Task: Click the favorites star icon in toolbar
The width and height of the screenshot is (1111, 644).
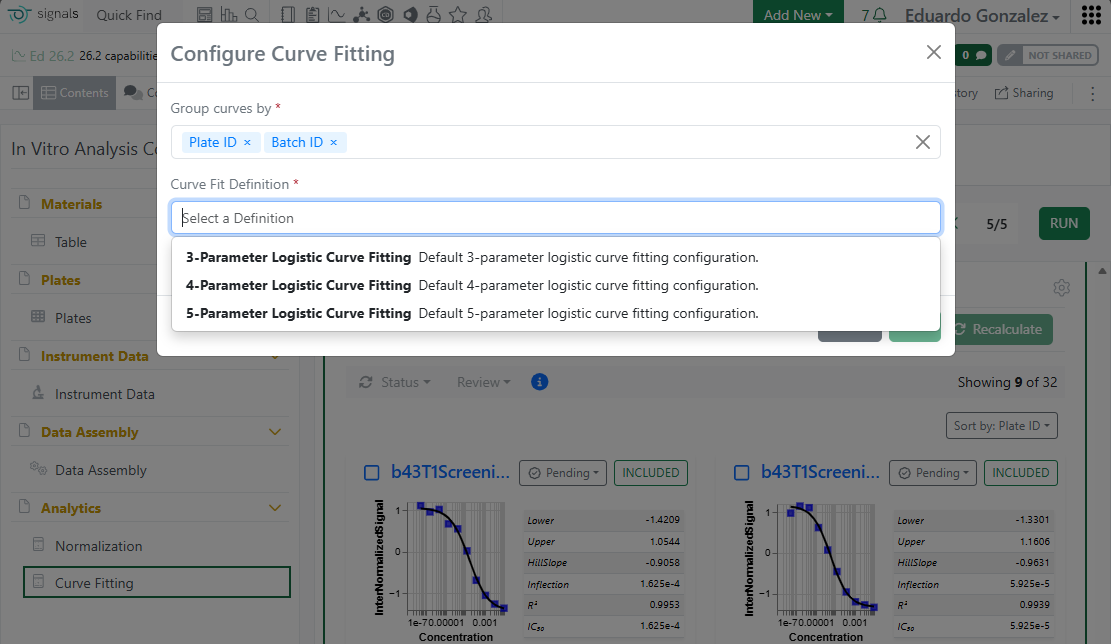Action: [x=458, y=15]
